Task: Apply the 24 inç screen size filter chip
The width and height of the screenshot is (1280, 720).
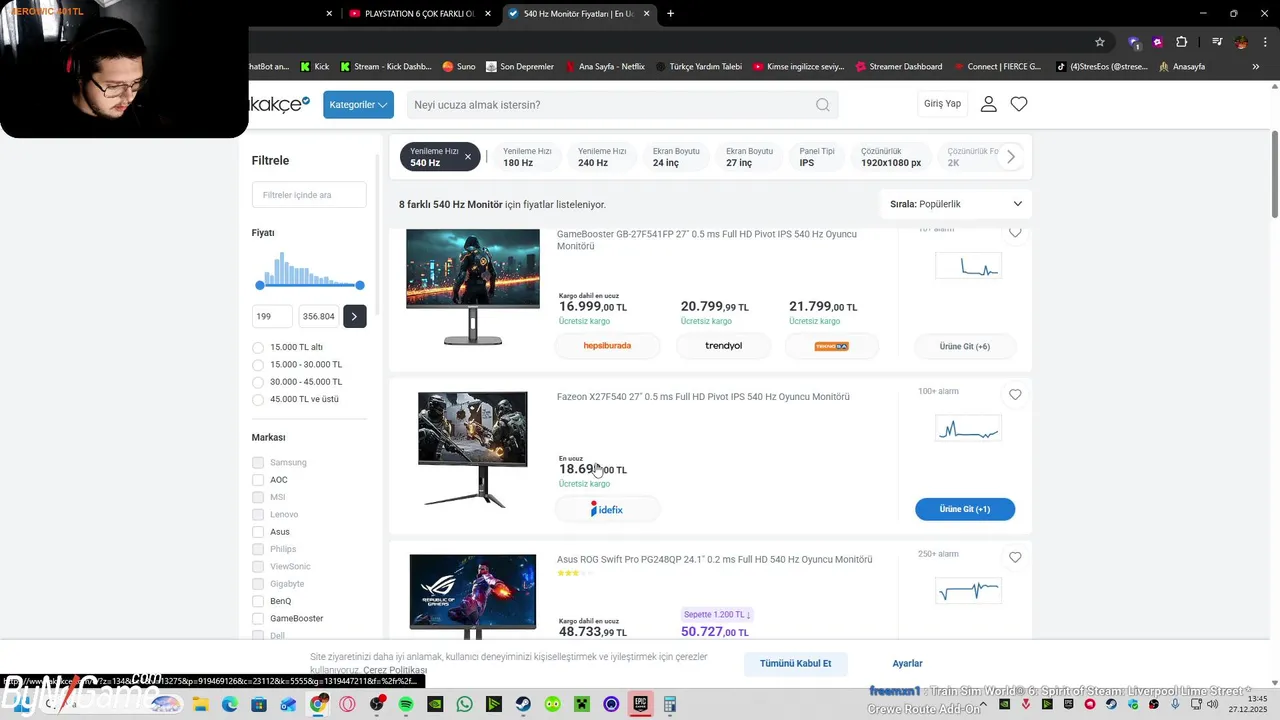Action: 676,157
